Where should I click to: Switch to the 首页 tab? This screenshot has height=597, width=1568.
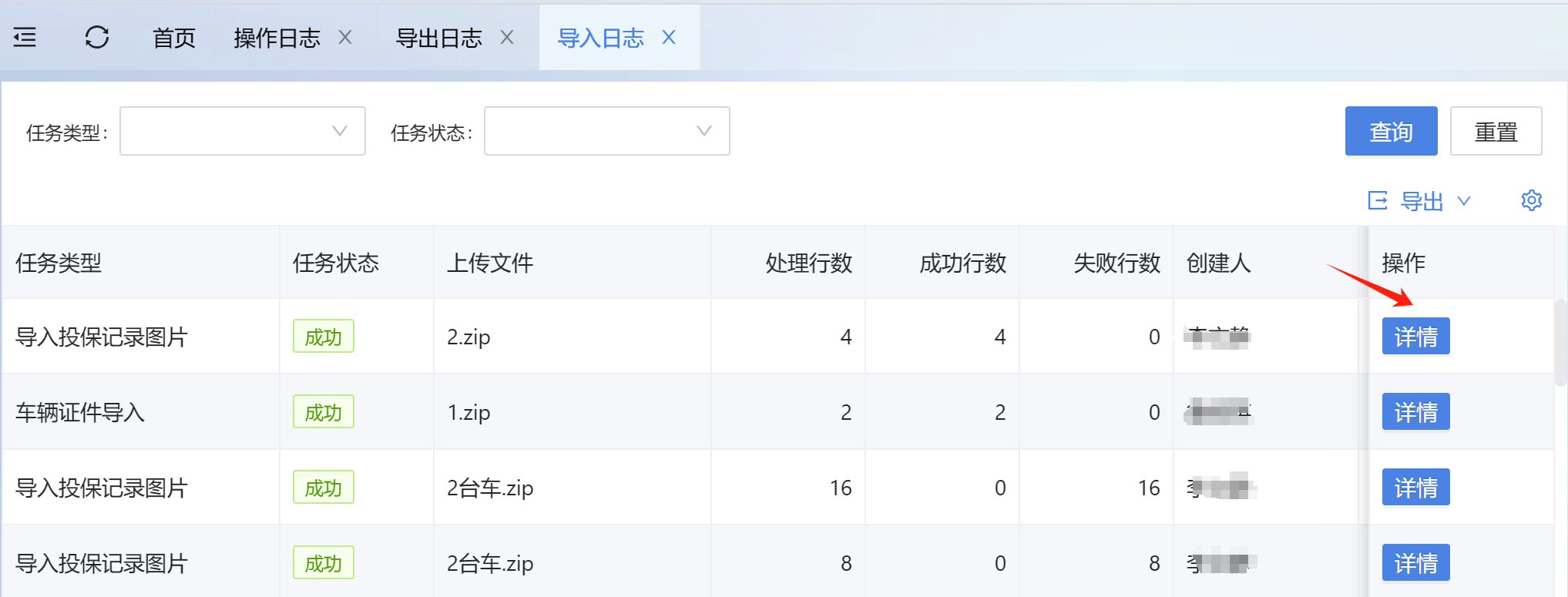click(x=174, y=38)
